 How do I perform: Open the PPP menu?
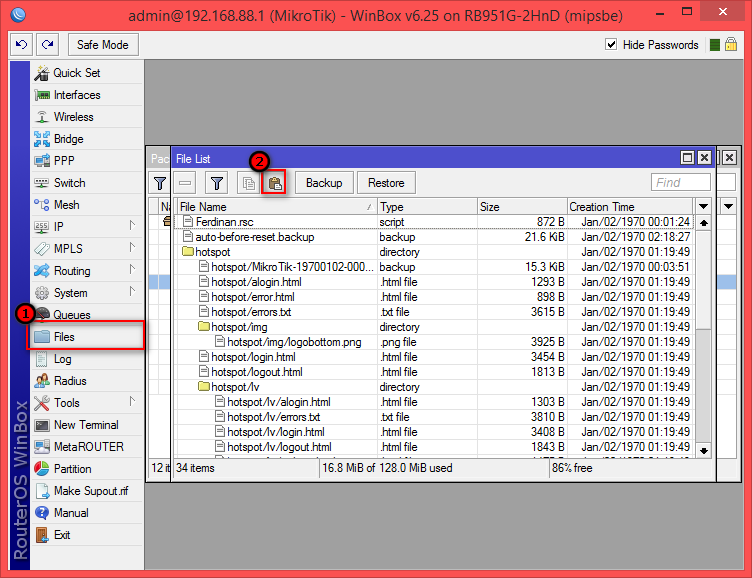[x=88, y=161]
